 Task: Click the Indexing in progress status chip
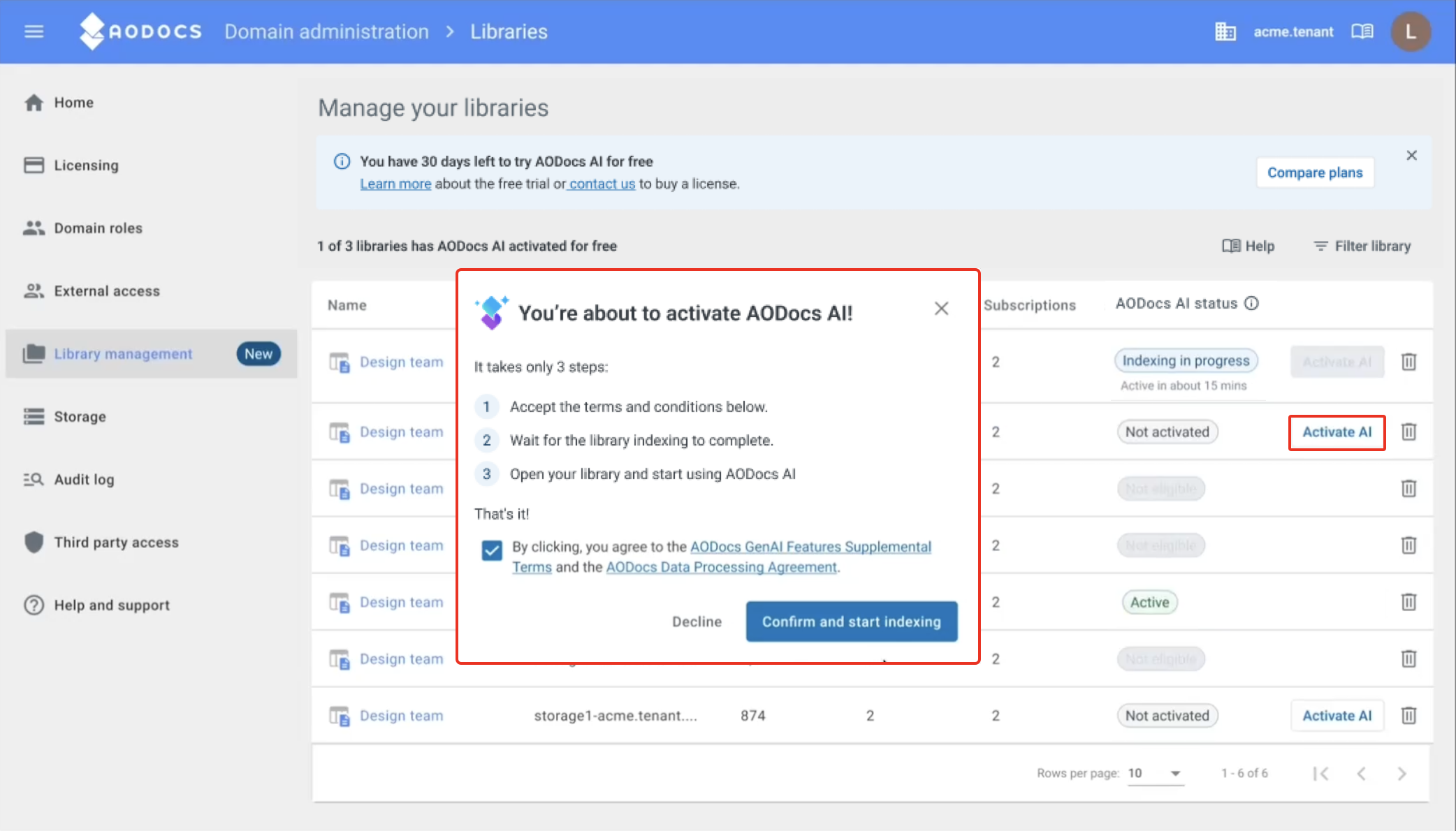[1186, 360]
